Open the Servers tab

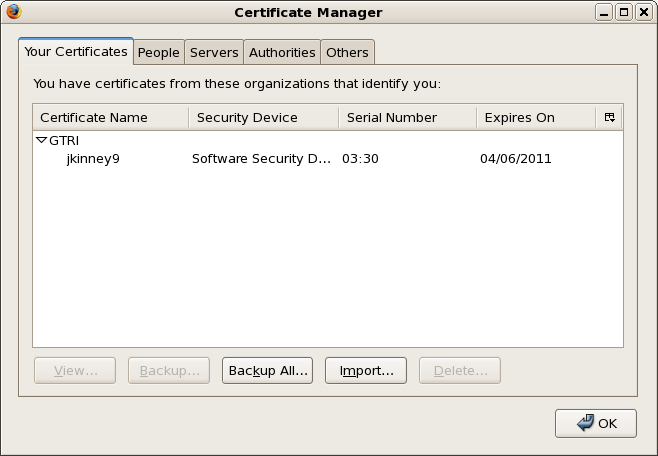coord(214,52)
